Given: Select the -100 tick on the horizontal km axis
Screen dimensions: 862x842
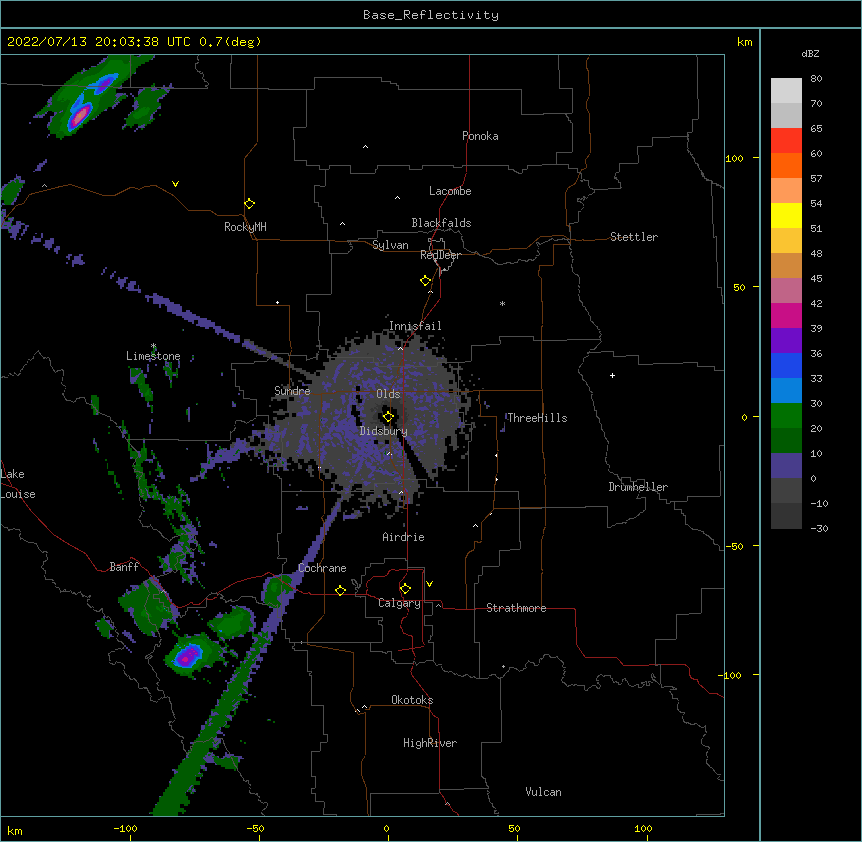Looking at the screenshot, I should [x=125, y=828].
